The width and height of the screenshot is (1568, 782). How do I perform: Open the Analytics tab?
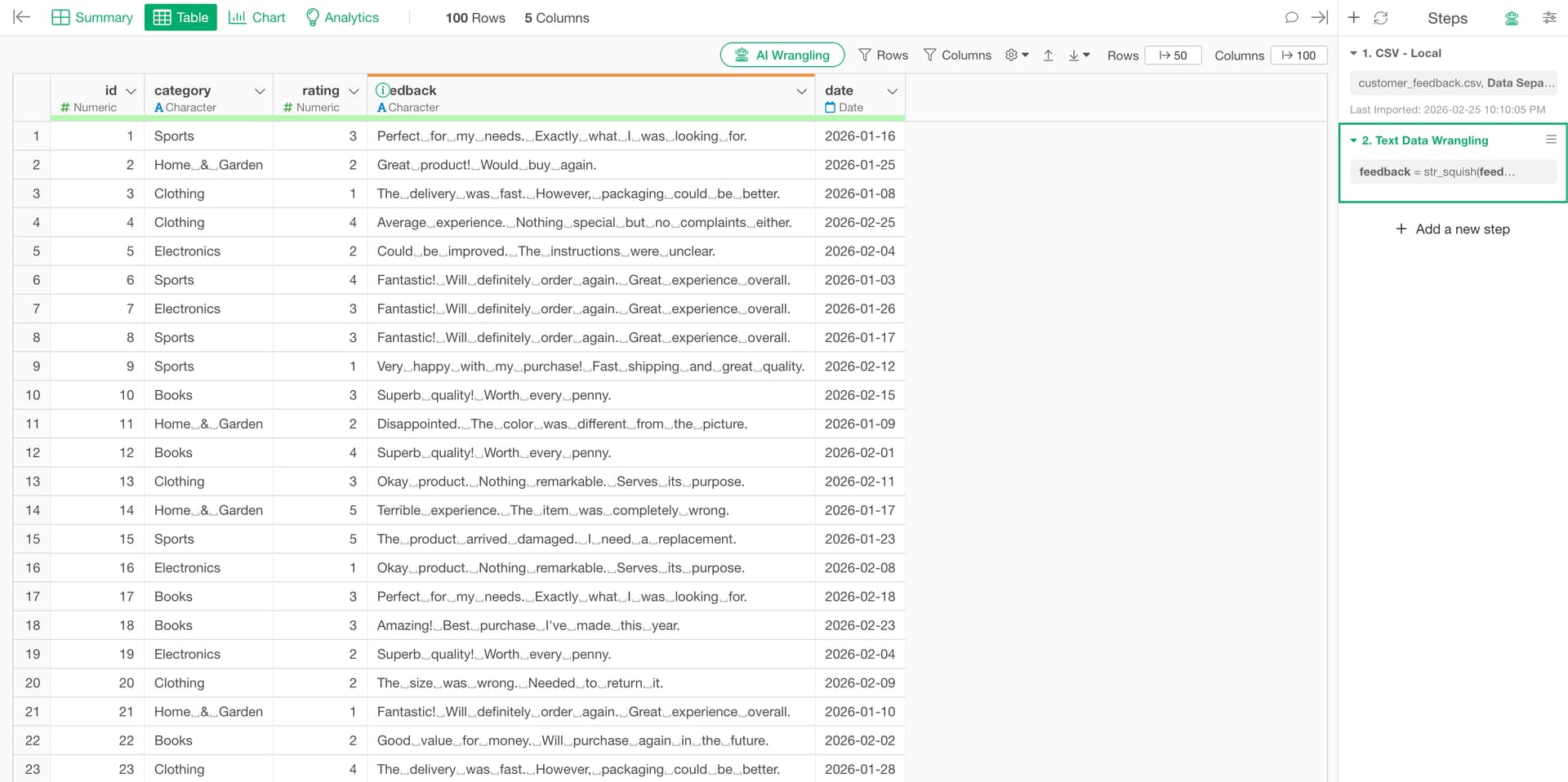point(341,17)
